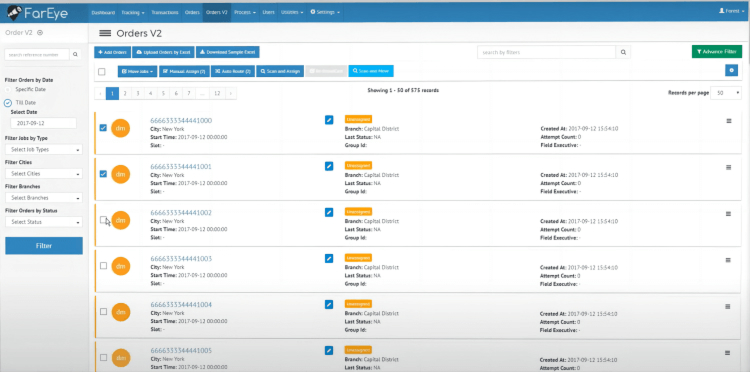Open the row menu for order 6666333344441004
The width and height of the screenshot is (750, 372).
tap(728, 306)
